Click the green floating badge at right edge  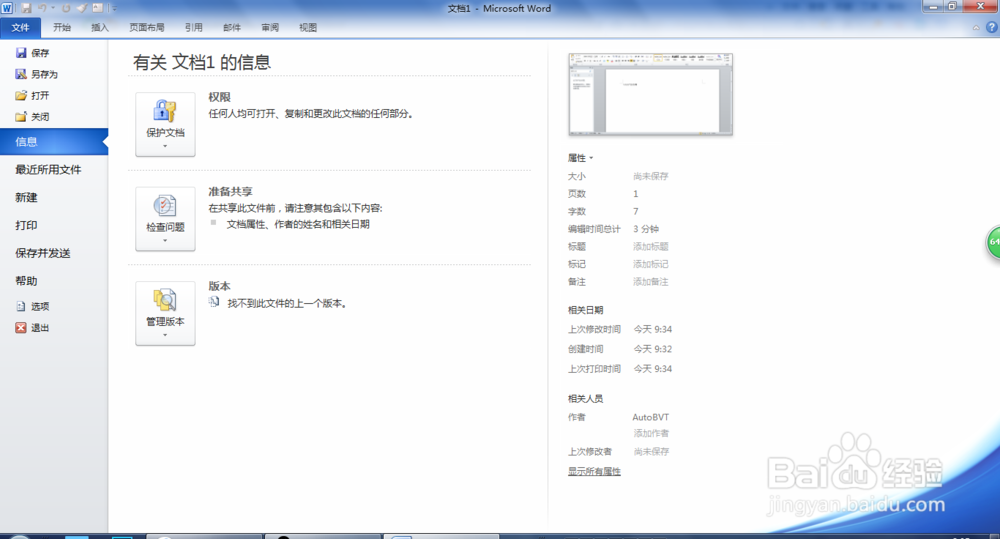[994, 242]
